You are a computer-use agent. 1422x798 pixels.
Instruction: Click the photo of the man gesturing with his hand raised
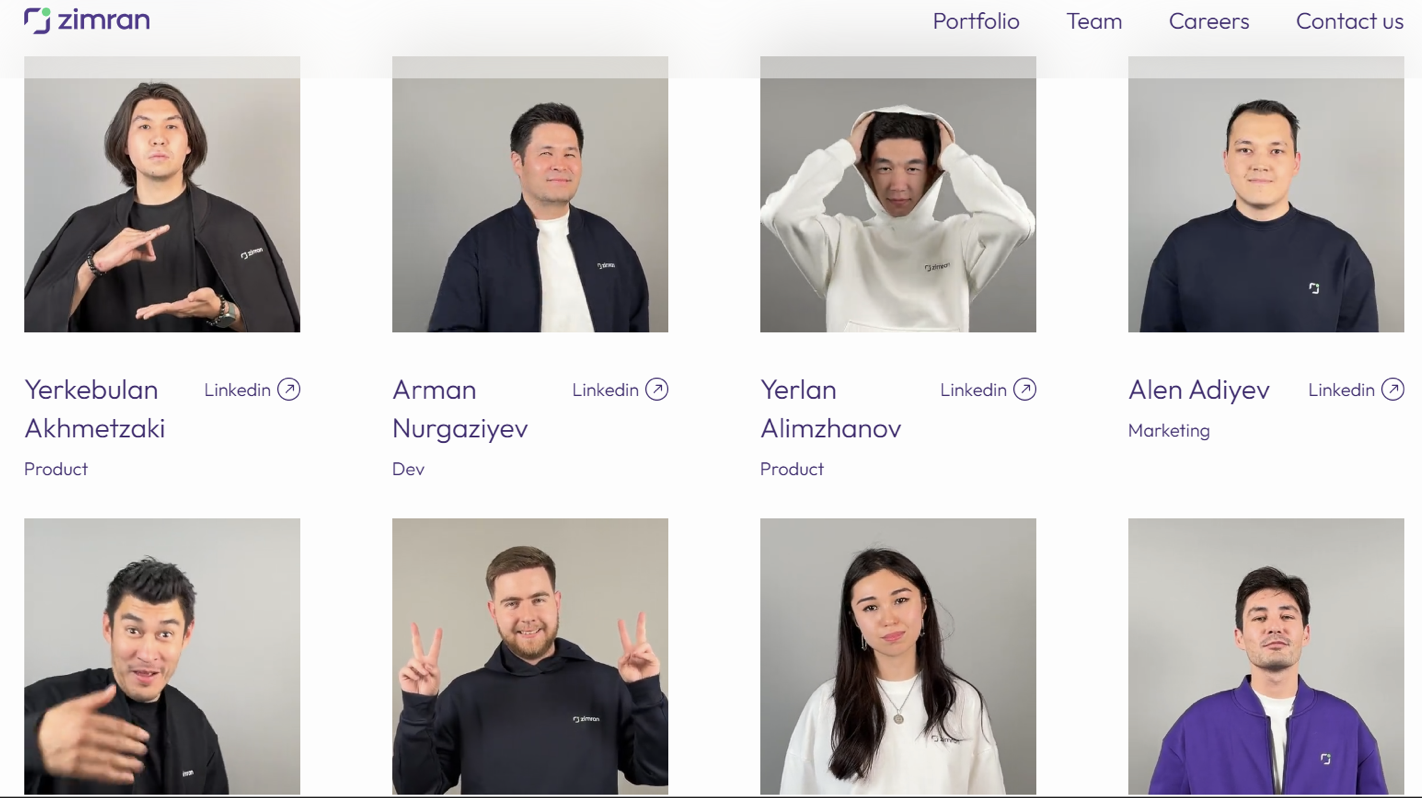coord(162,656)
